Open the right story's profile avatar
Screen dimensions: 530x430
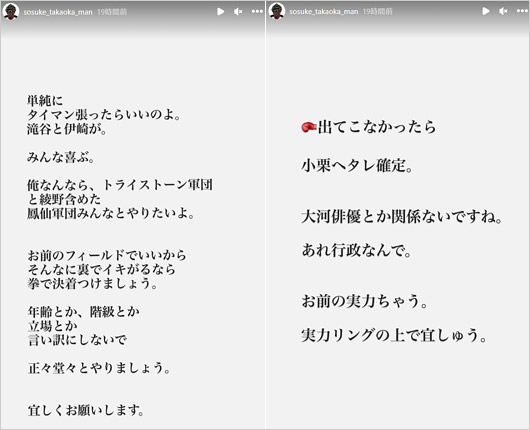coord(277,11)
